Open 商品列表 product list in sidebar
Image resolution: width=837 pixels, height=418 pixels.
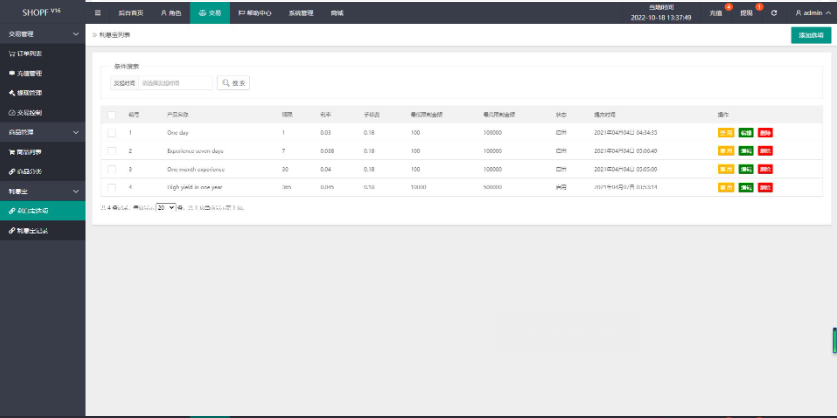coord(42,152)
